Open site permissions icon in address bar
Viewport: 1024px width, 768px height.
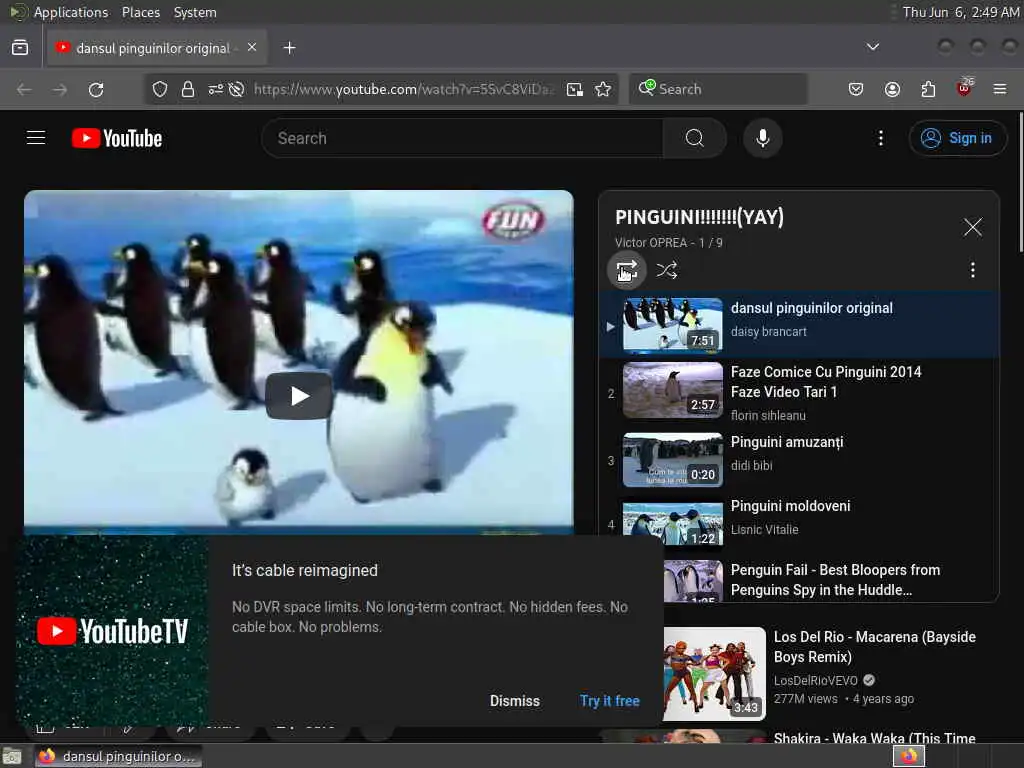(x=216, y=89)
